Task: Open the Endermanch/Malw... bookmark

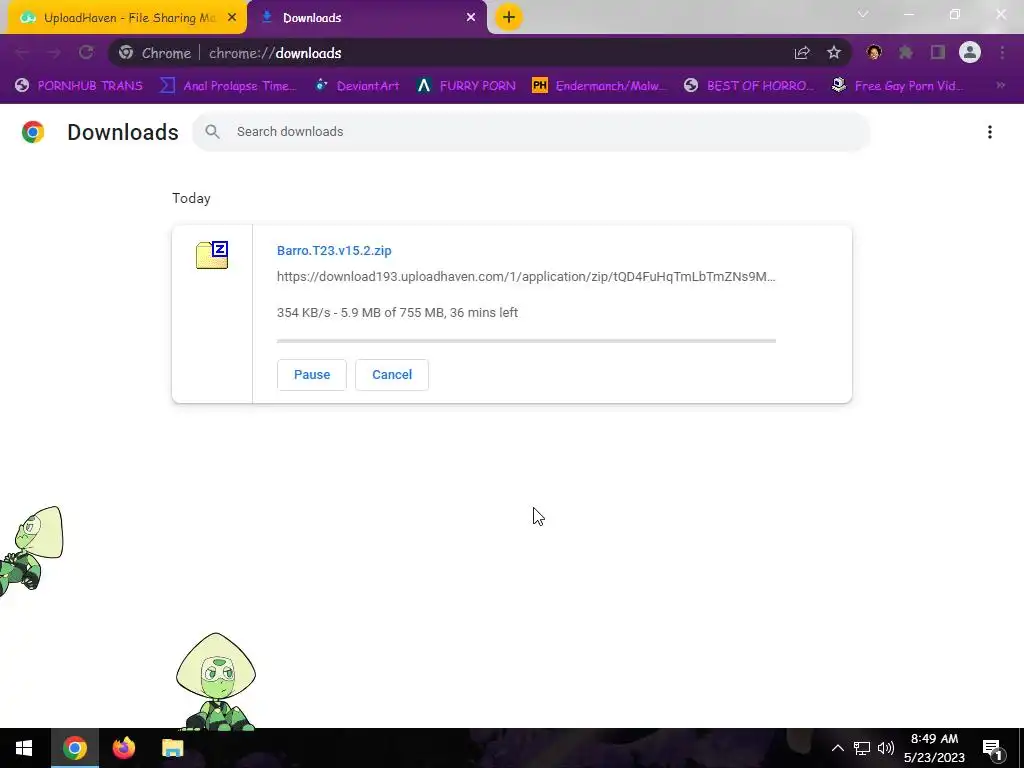Action: [x=600, y=86]
